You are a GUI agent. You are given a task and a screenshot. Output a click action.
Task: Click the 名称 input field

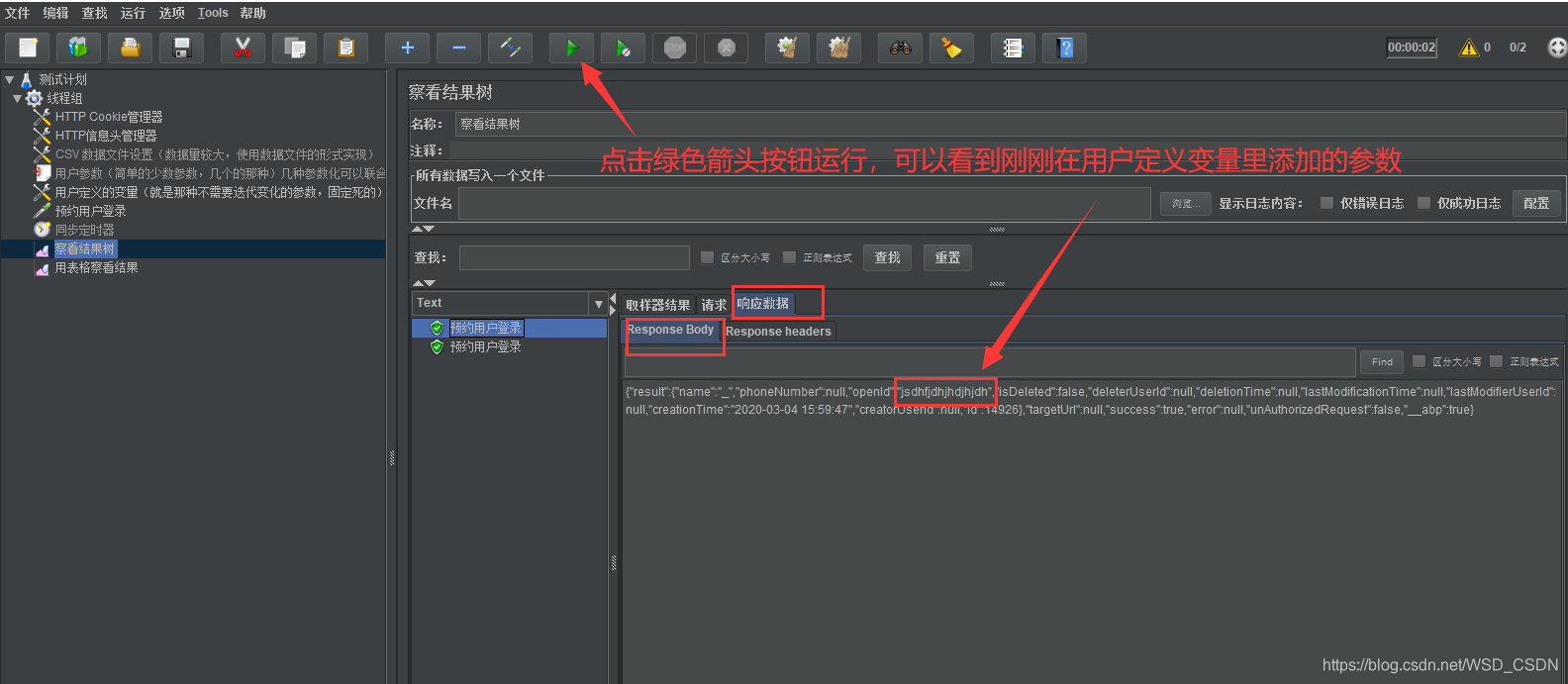click(x=1011, y=124)
